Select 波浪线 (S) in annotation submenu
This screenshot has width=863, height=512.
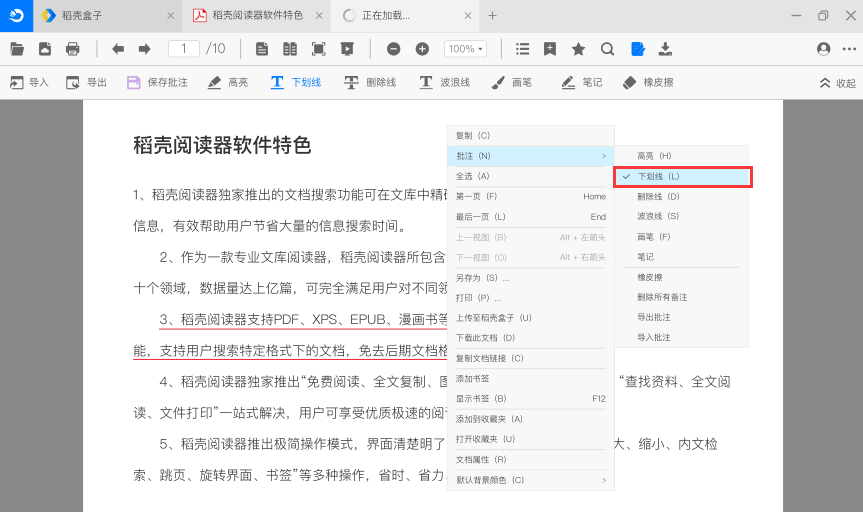pyautogui.click(x=681, y=216)
